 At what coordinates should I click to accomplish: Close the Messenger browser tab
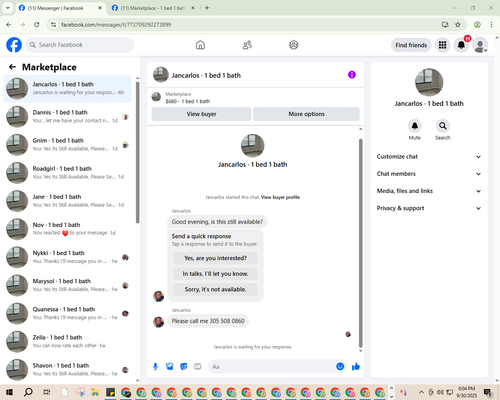click(x=100, y=8)
